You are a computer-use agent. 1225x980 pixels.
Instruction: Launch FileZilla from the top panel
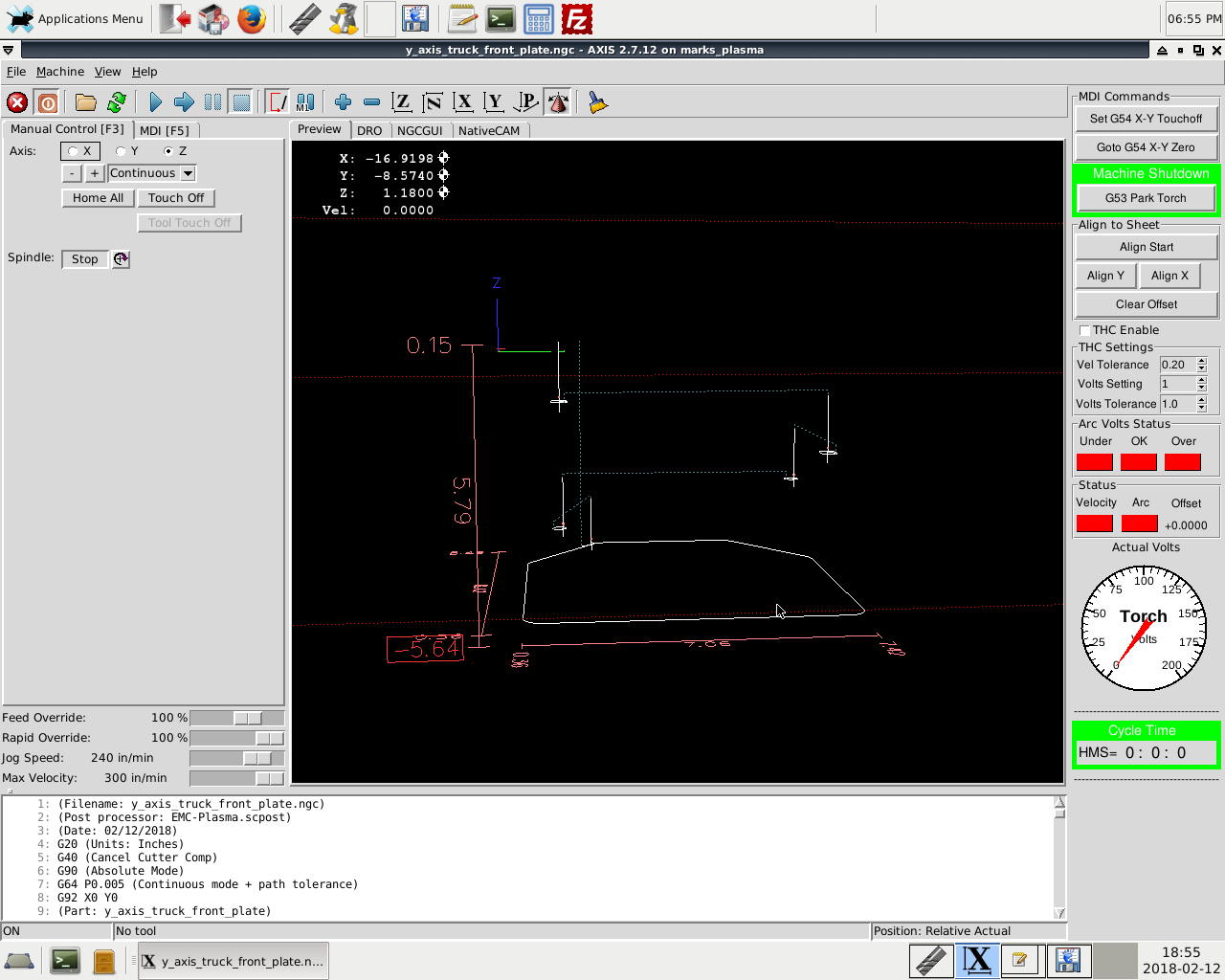[x=577, y=19]
